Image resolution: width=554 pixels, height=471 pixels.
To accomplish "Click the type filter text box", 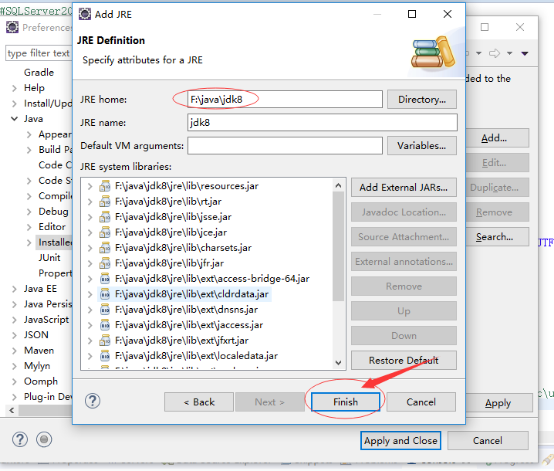I will [39, 53].
